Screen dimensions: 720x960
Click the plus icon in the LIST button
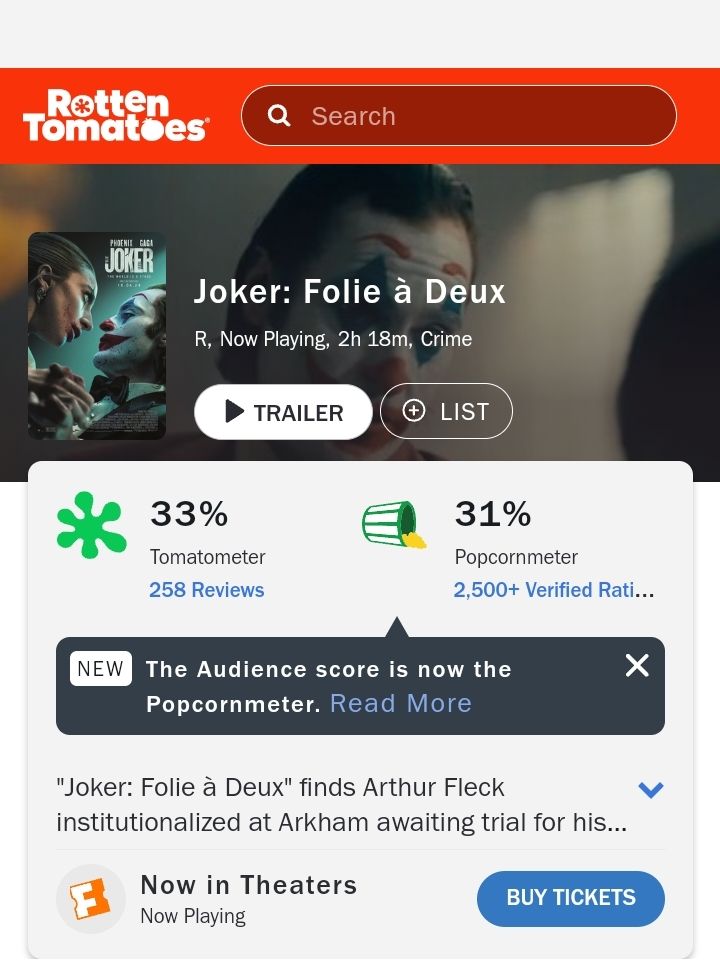(414, 411)
